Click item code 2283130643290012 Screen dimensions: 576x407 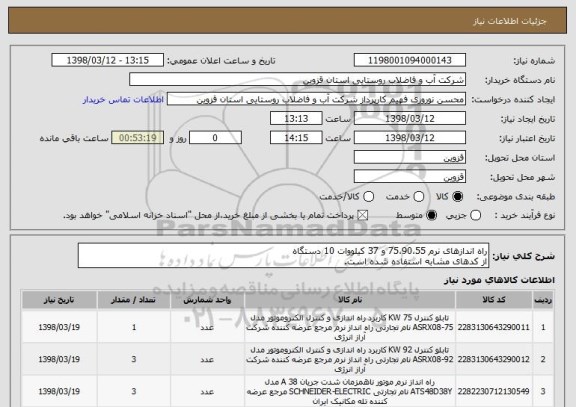click(494, 359)
